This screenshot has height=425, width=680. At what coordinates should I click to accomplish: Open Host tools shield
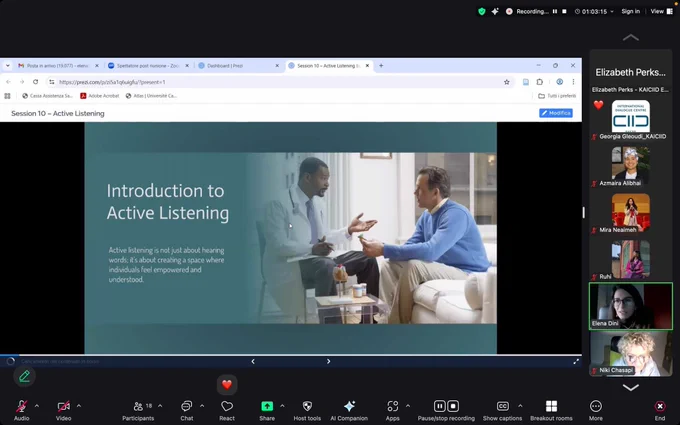(x=307, y=410)
